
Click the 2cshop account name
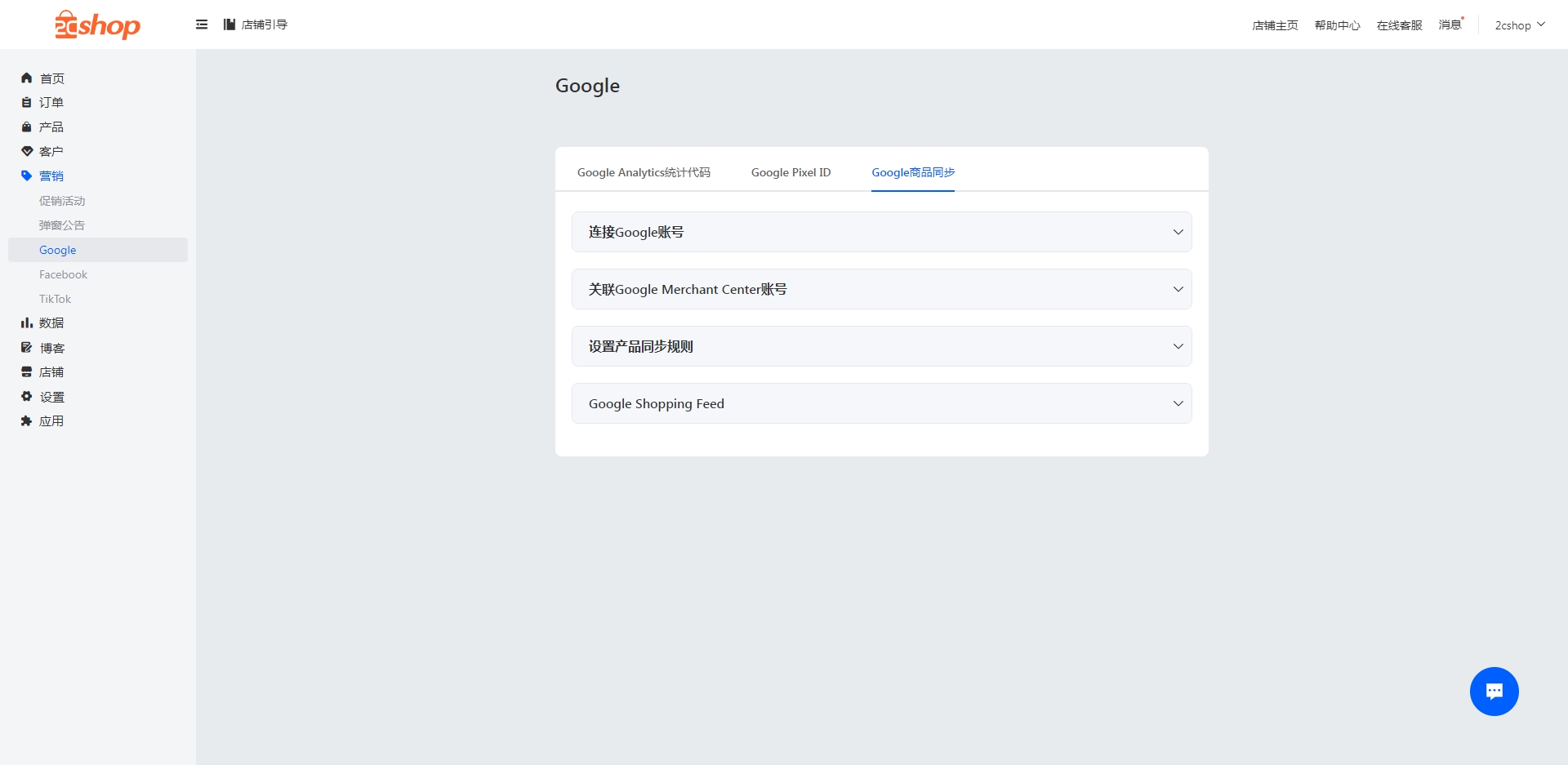coord(1512,25)
